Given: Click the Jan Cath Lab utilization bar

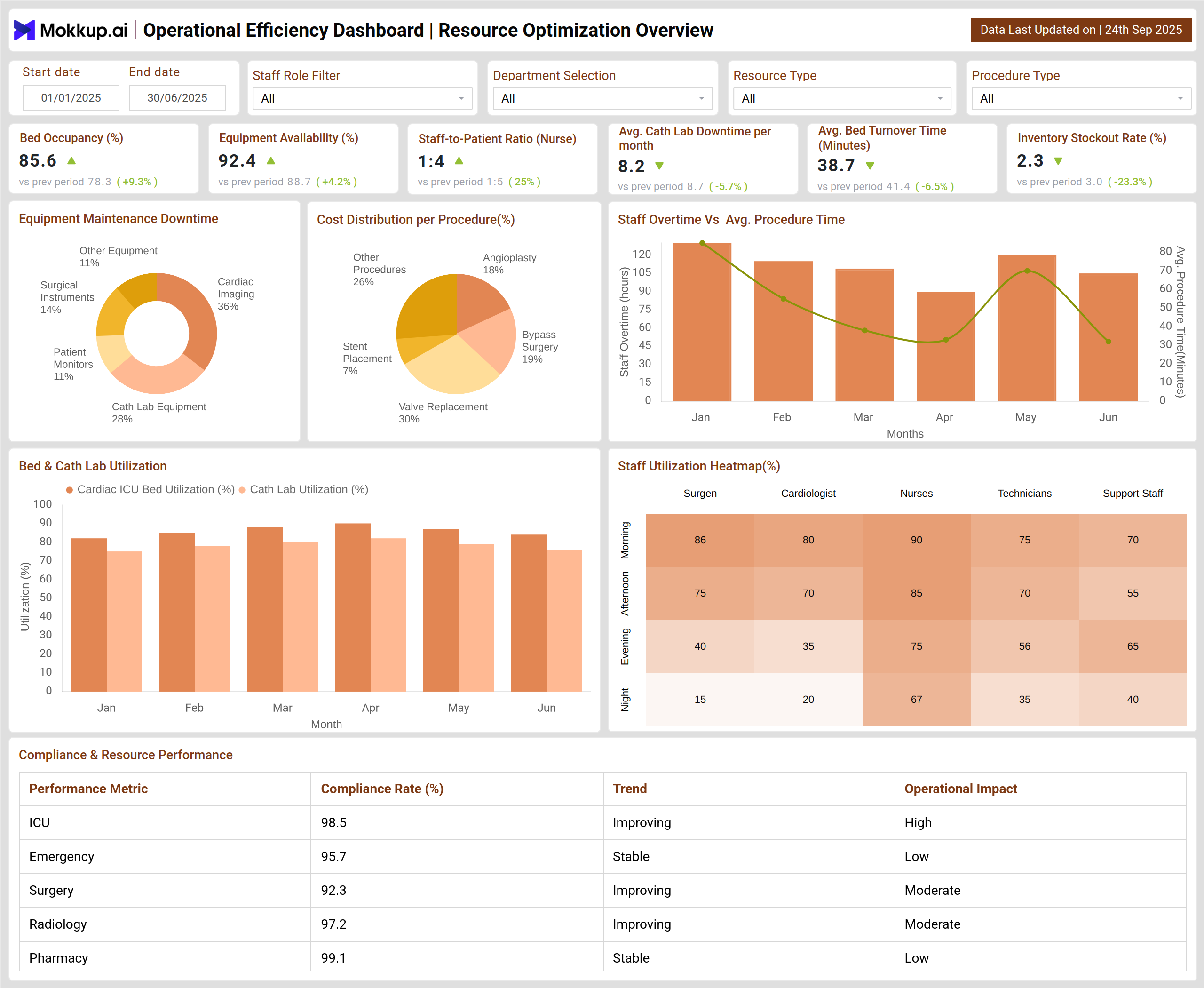Looking at the screenshot, I should click(x=125, y=621).
